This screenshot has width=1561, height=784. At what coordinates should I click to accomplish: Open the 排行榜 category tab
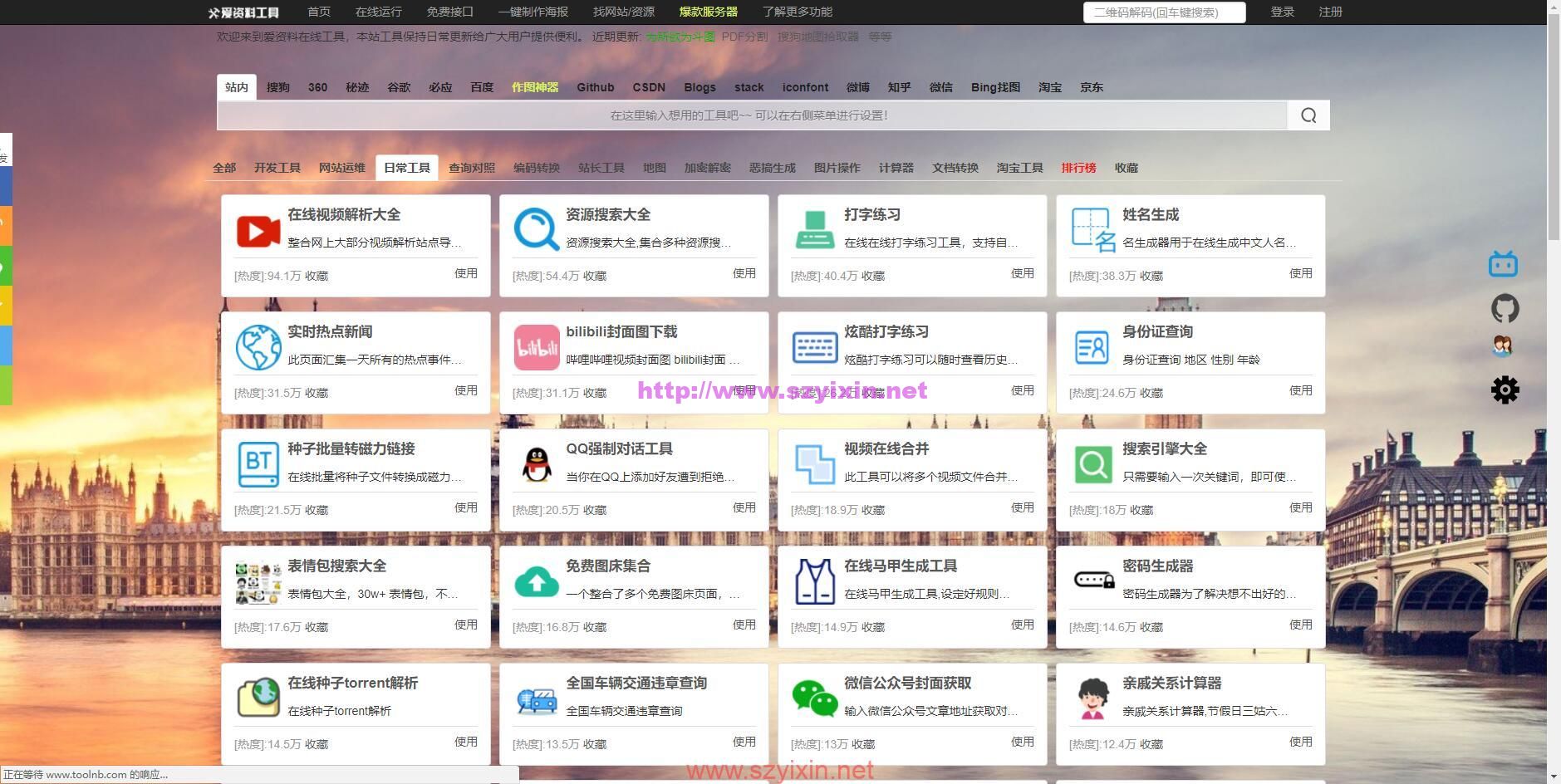pyautogui.click(x=1078, y=168)
